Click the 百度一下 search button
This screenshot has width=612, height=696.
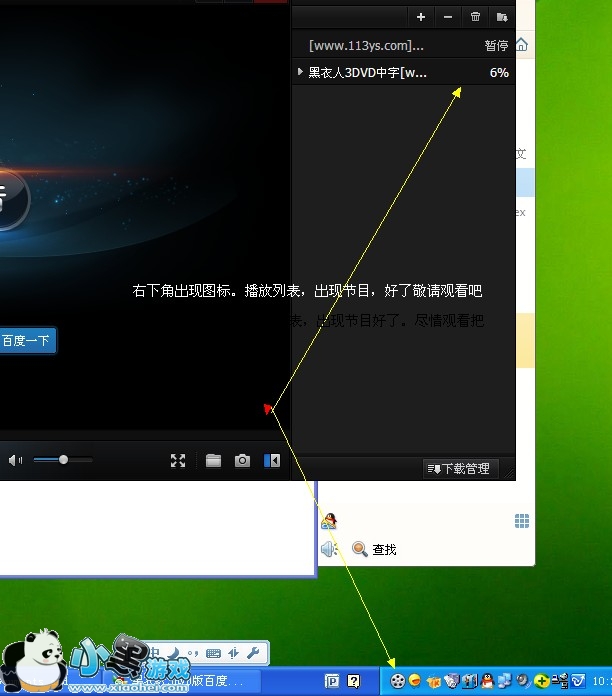(x=28, y=341)
